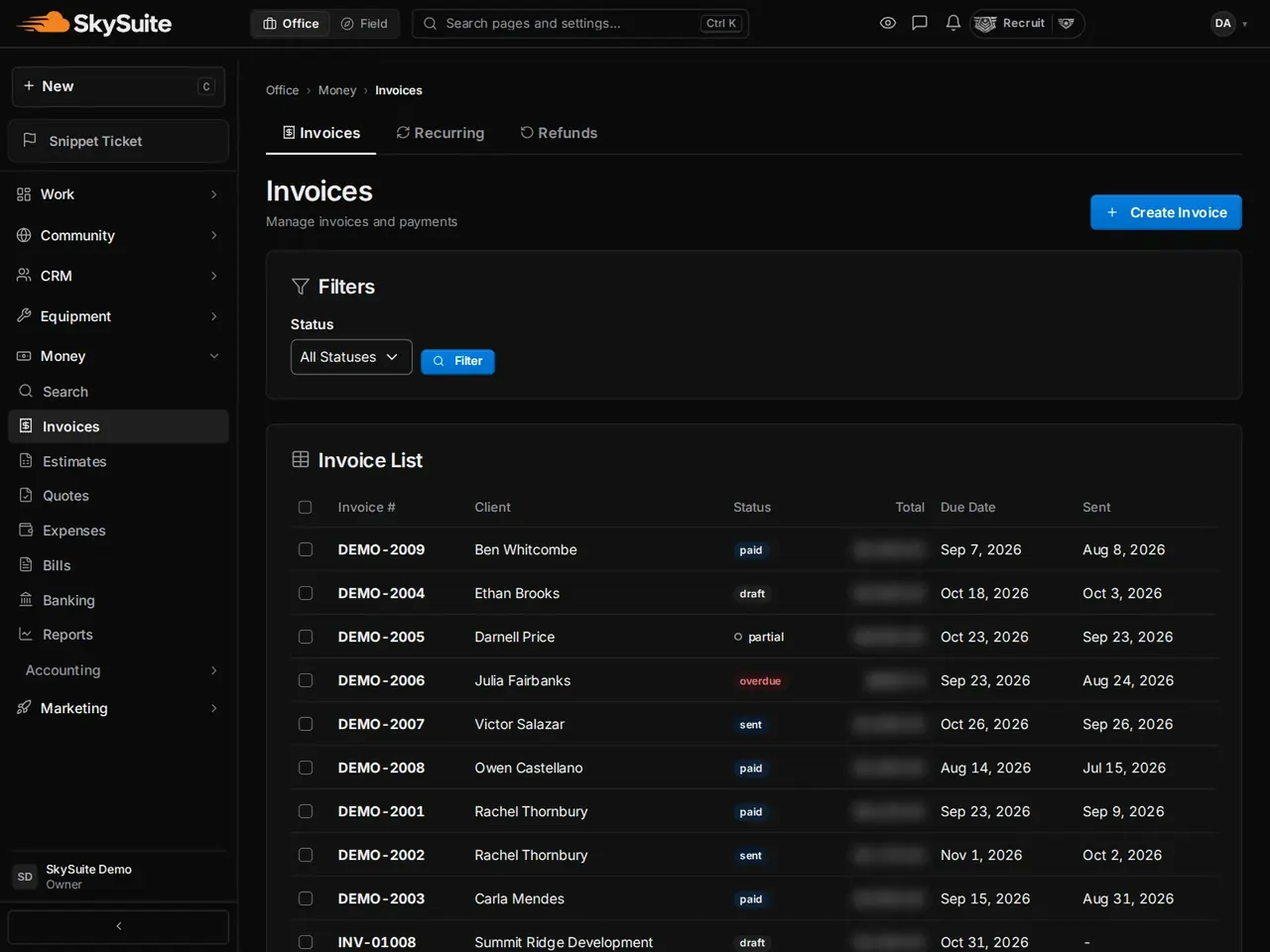Image resolution: width=1270 pixels, height=952 pixels.
Task: Collapse the sidebar with bottom chevron
Action: [x=118, y=926]
